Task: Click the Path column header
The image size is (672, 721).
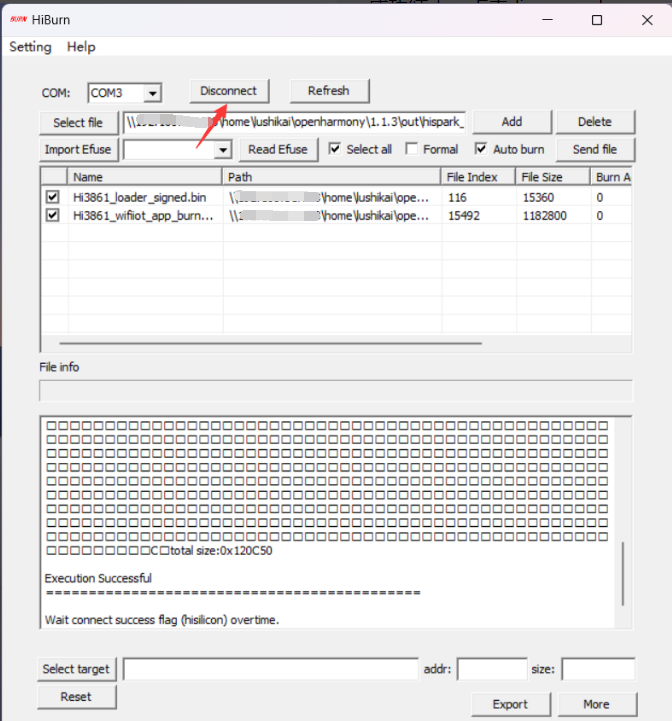Action: coord(332,177)
